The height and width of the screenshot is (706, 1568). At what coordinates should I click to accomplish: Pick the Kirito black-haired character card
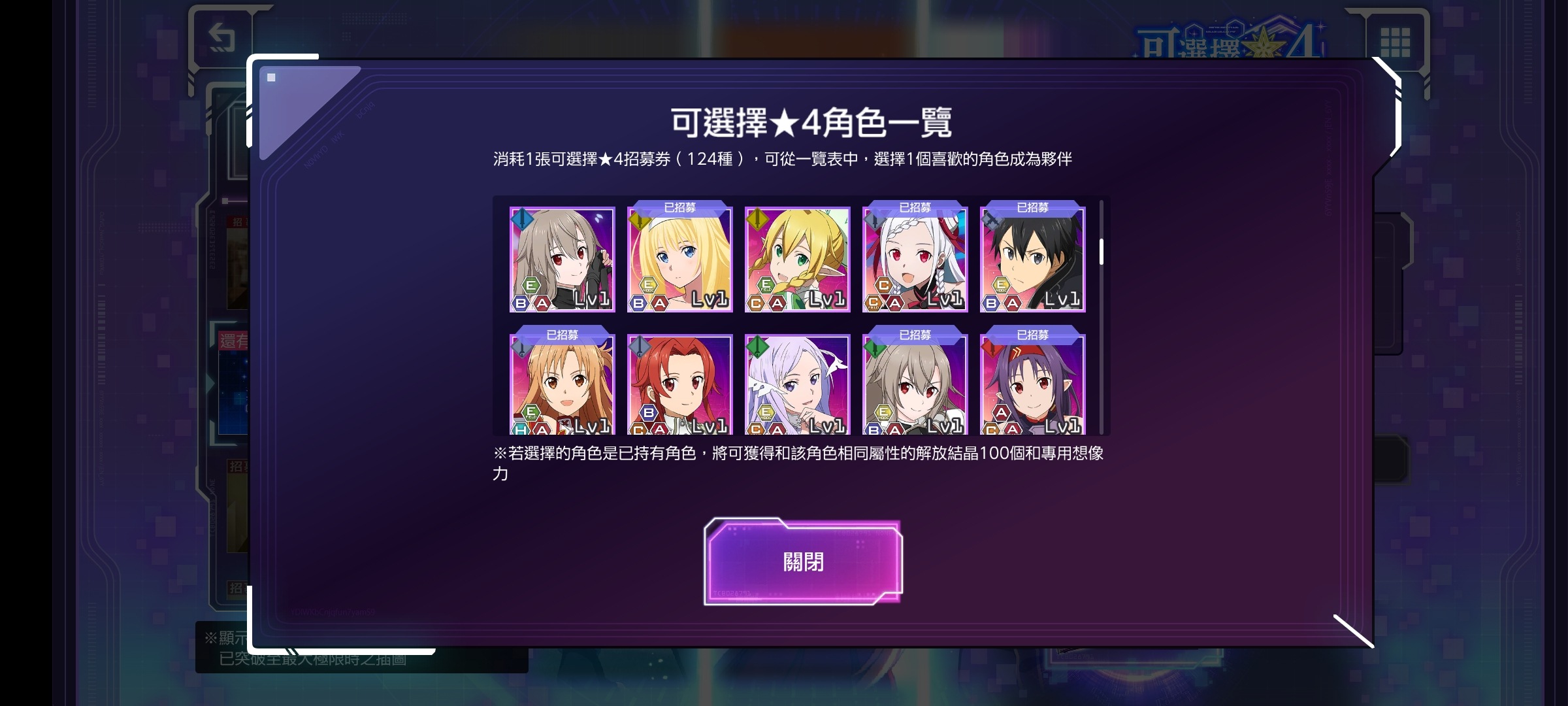click(x=1032, y=260)
